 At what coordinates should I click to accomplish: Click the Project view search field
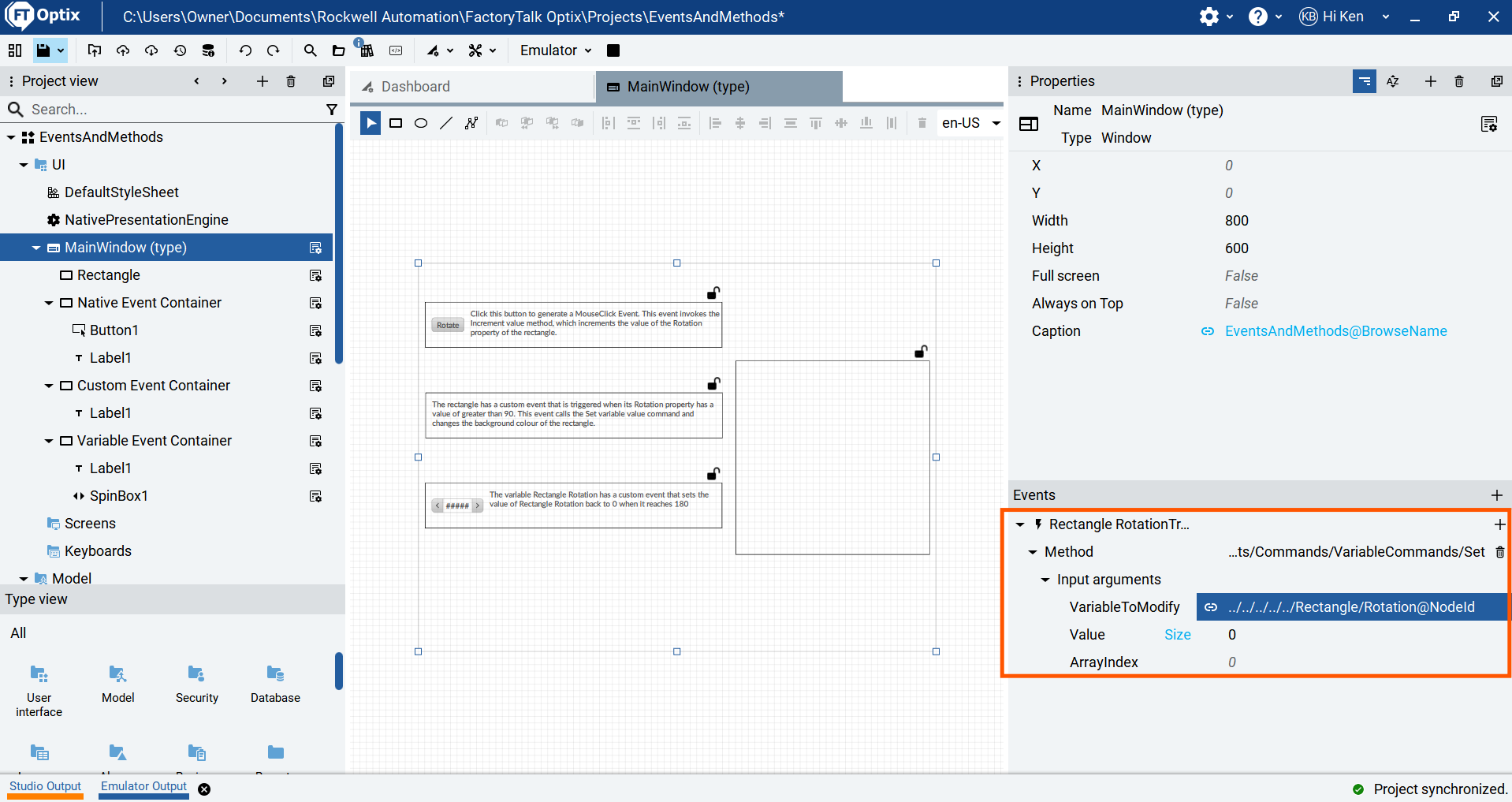(173, 110)
